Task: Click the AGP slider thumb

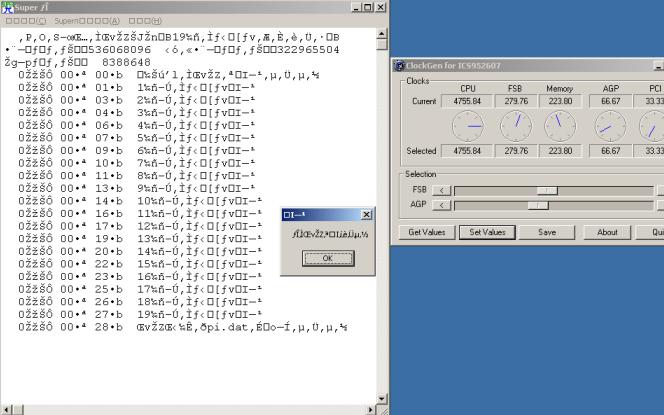Action: coord(537,205)
